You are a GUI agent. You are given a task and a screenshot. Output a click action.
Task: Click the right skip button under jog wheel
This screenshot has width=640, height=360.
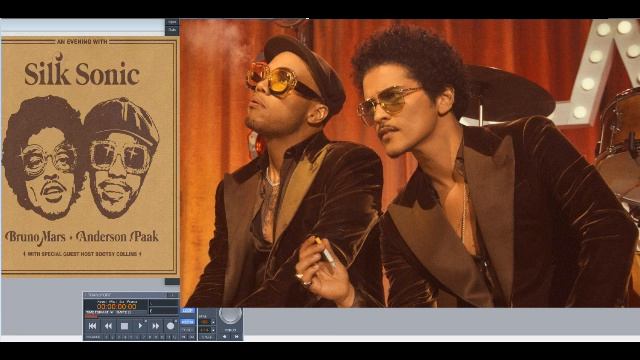pos(236,337)
